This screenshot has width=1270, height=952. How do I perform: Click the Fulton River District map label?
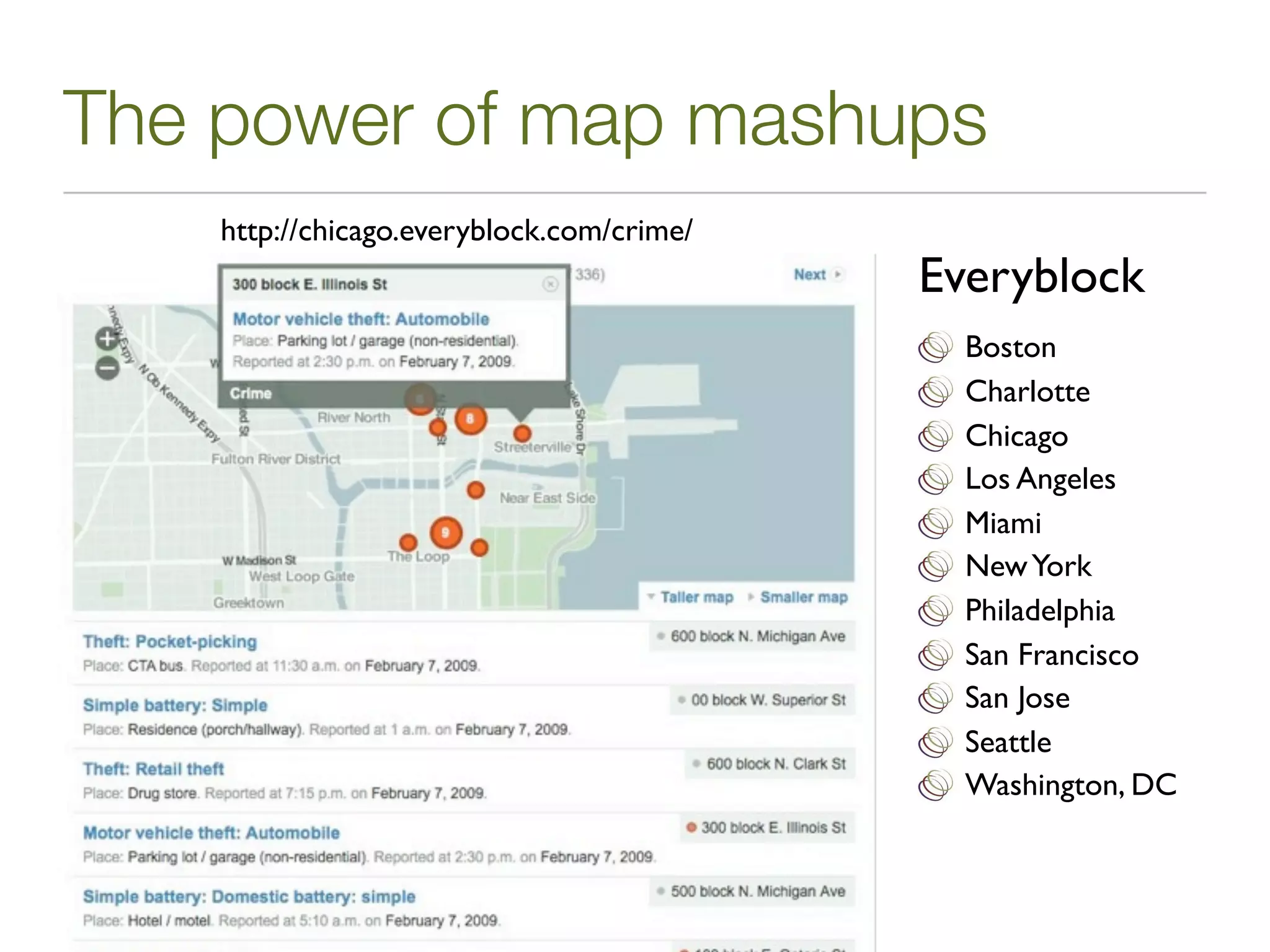click(x=276, y=459)
